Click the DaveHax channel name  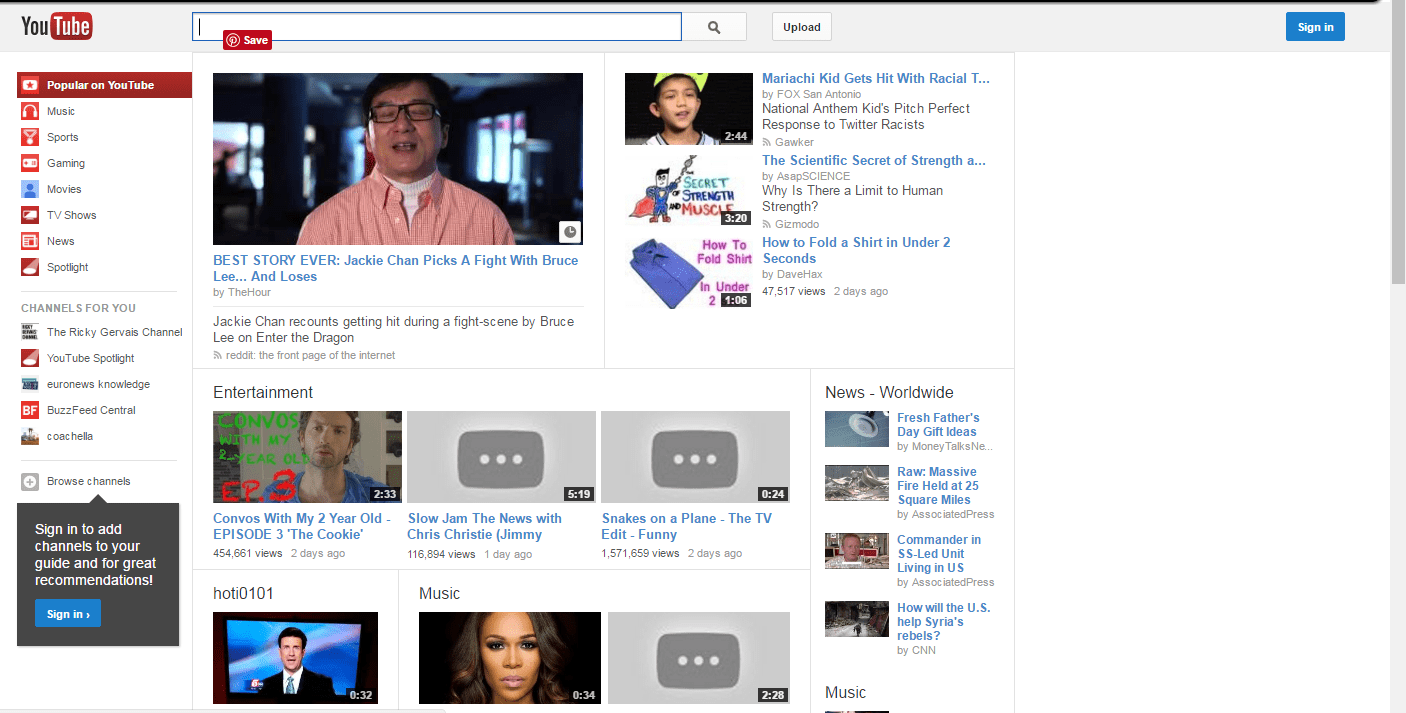[x=800, y=274]
